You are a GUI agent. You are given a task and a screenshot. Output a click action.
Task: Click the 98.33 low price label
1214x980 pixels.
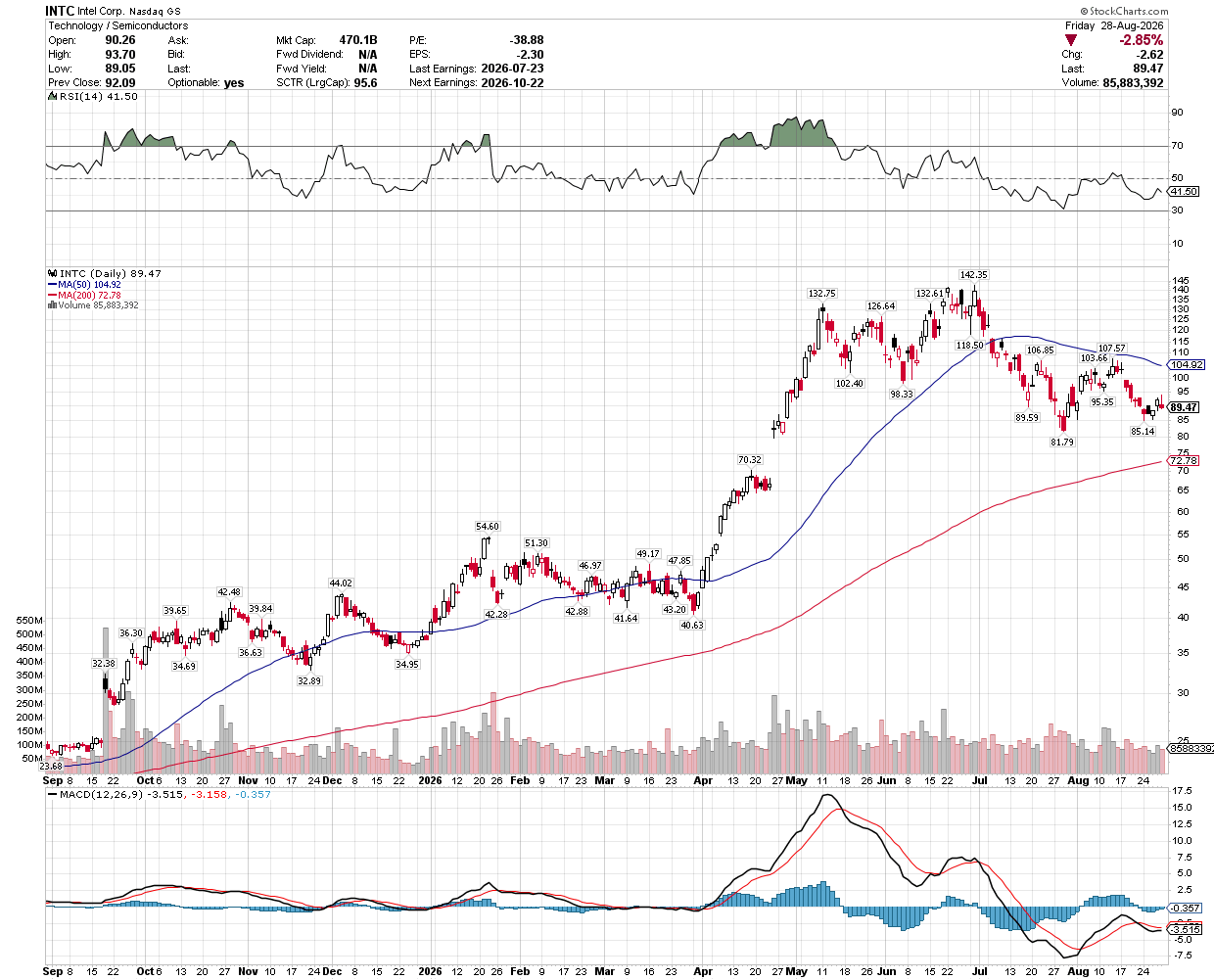901,394
